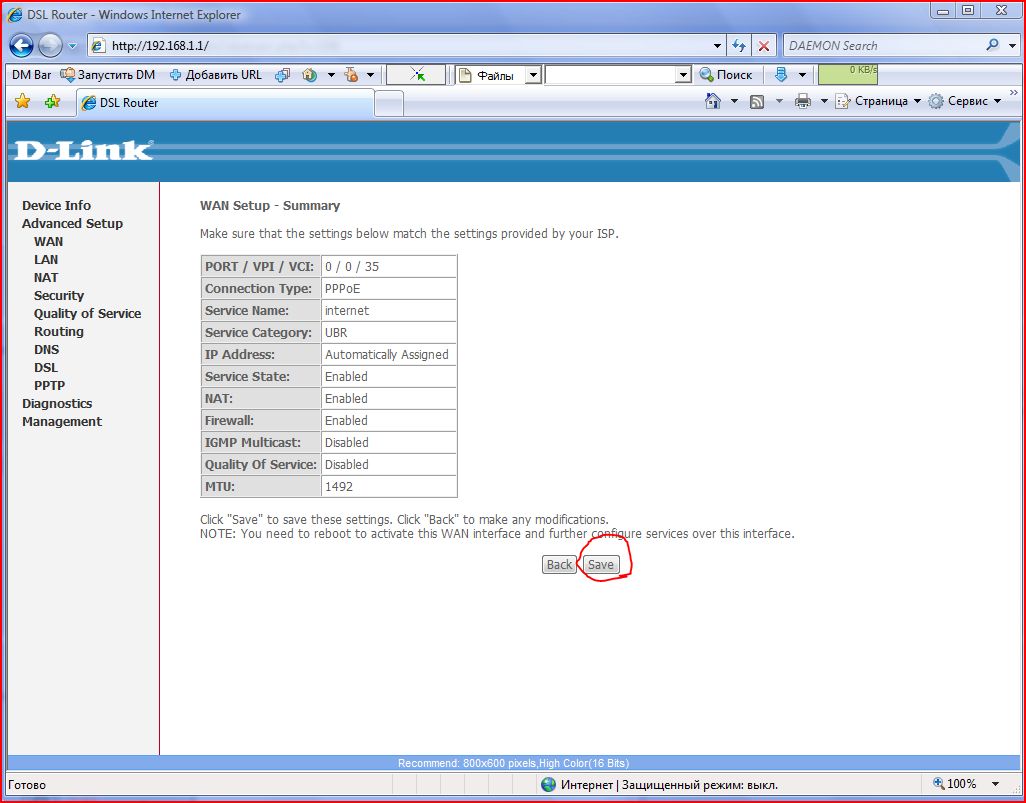Click the Add to Favorites star-plus icon

52,101
